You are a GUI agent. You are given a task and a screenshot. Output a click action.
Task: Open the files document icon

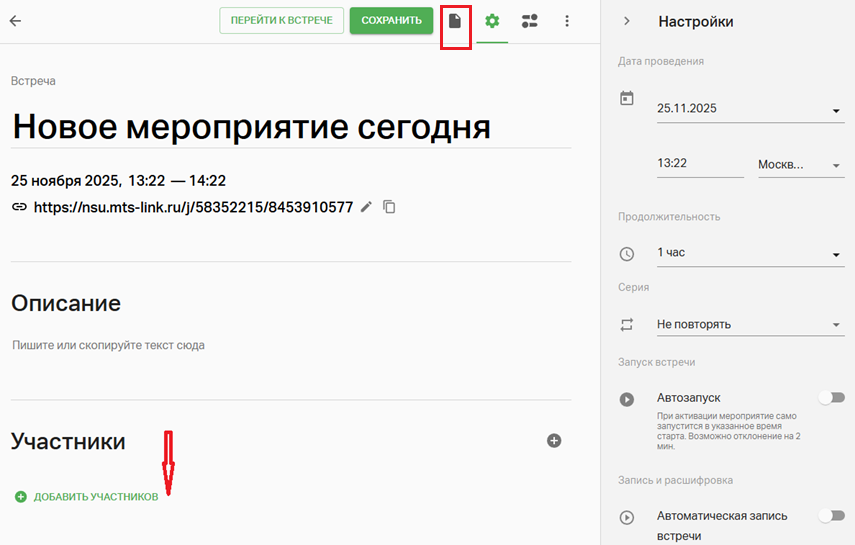[x=455, y=21]
